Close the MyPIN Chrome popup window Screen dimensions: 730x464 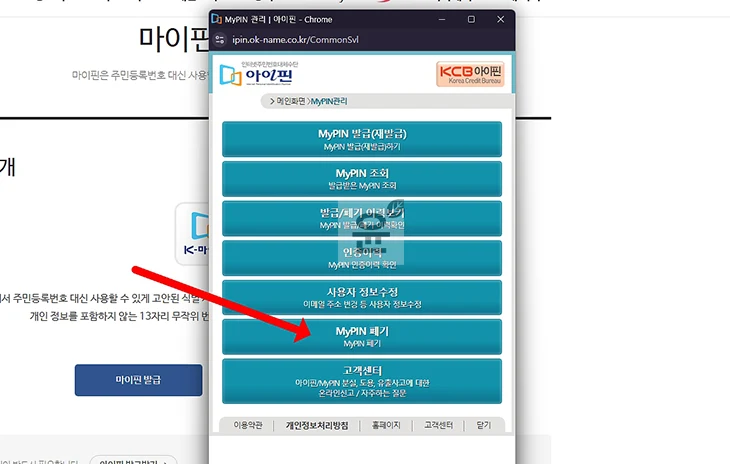498,18
